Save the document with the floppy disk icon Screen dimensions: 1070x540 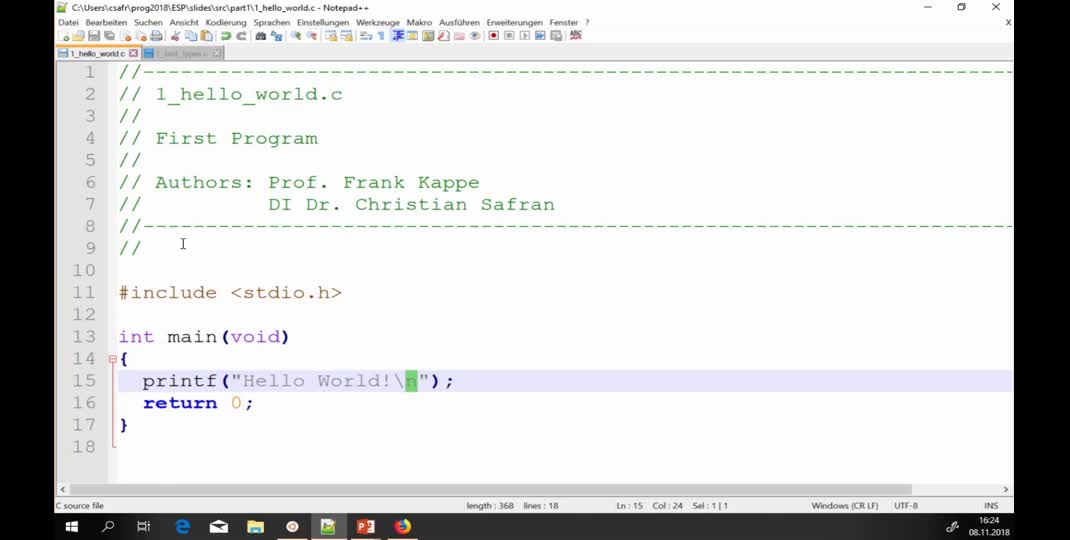coord(93,35)
